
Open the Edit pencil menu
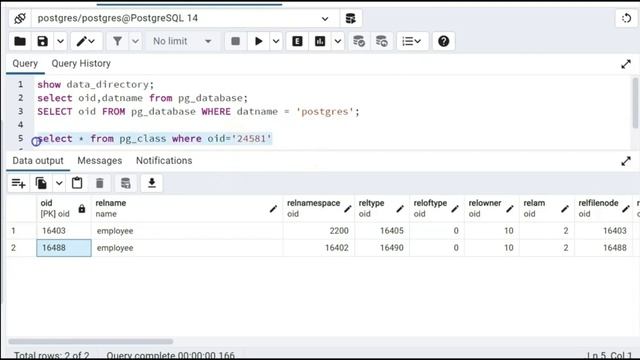[86, 41]
